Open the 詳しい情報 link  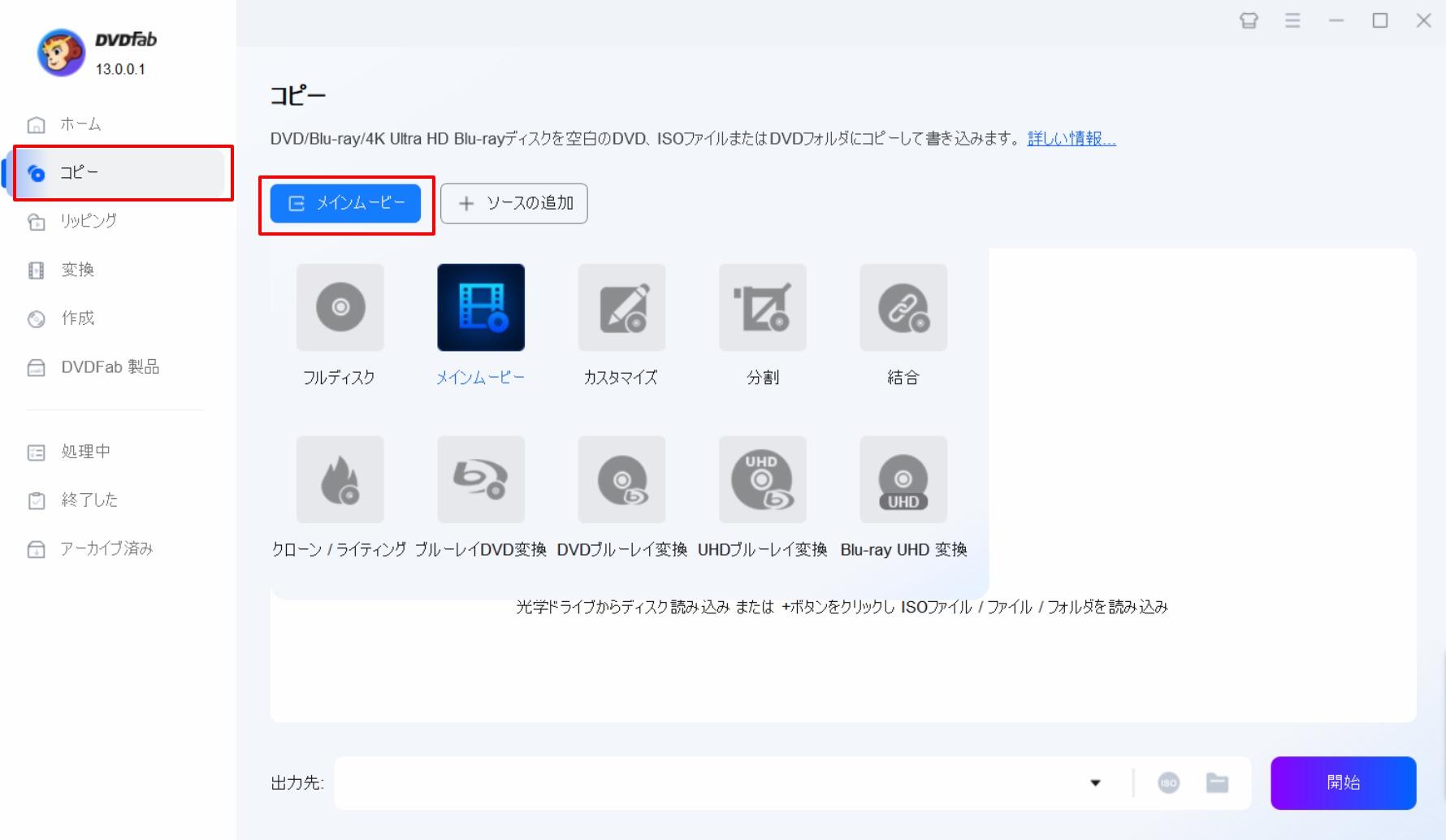point(1072,139)
